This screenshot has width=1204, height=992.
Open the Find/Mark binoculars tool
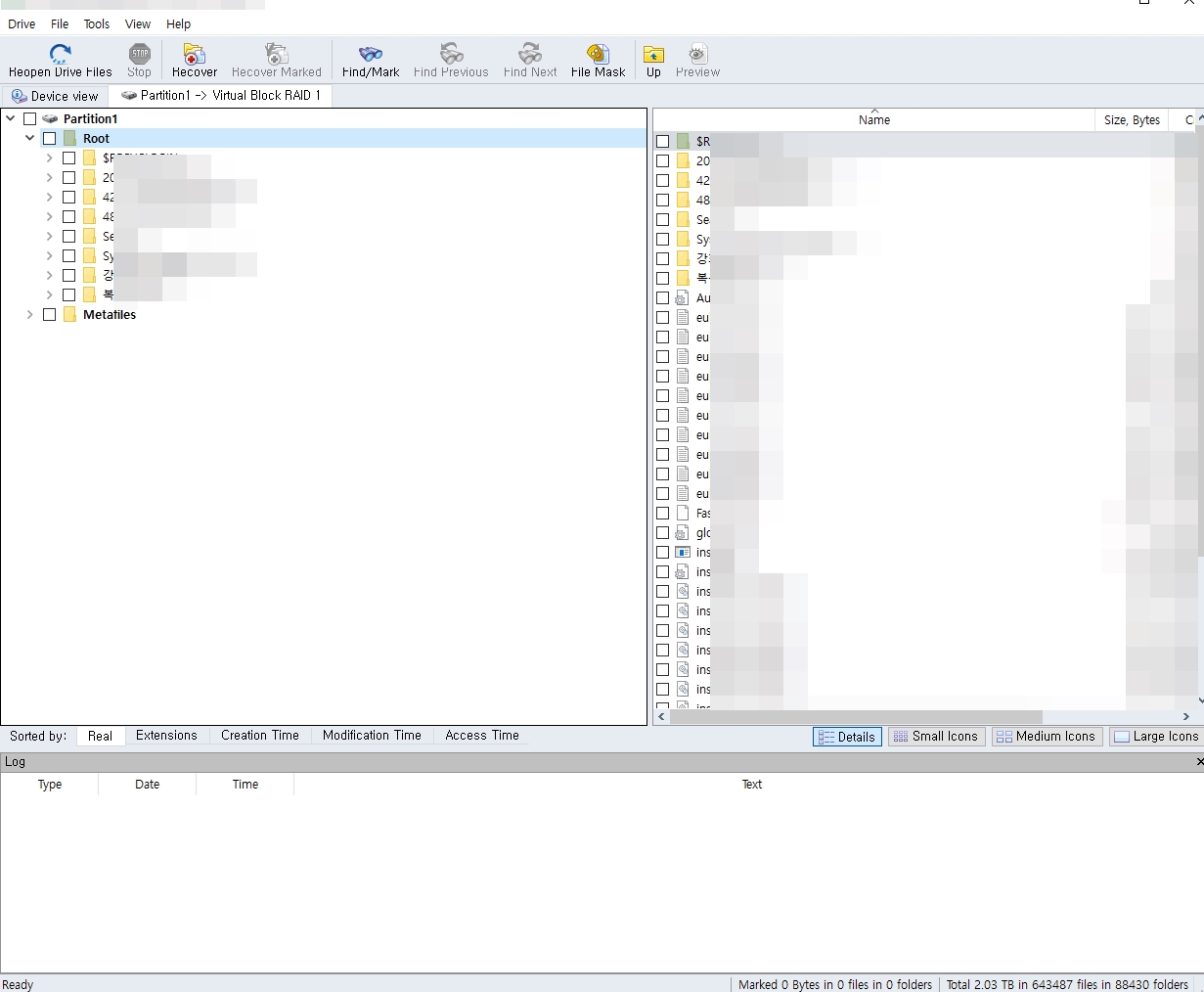click(371, 54)
